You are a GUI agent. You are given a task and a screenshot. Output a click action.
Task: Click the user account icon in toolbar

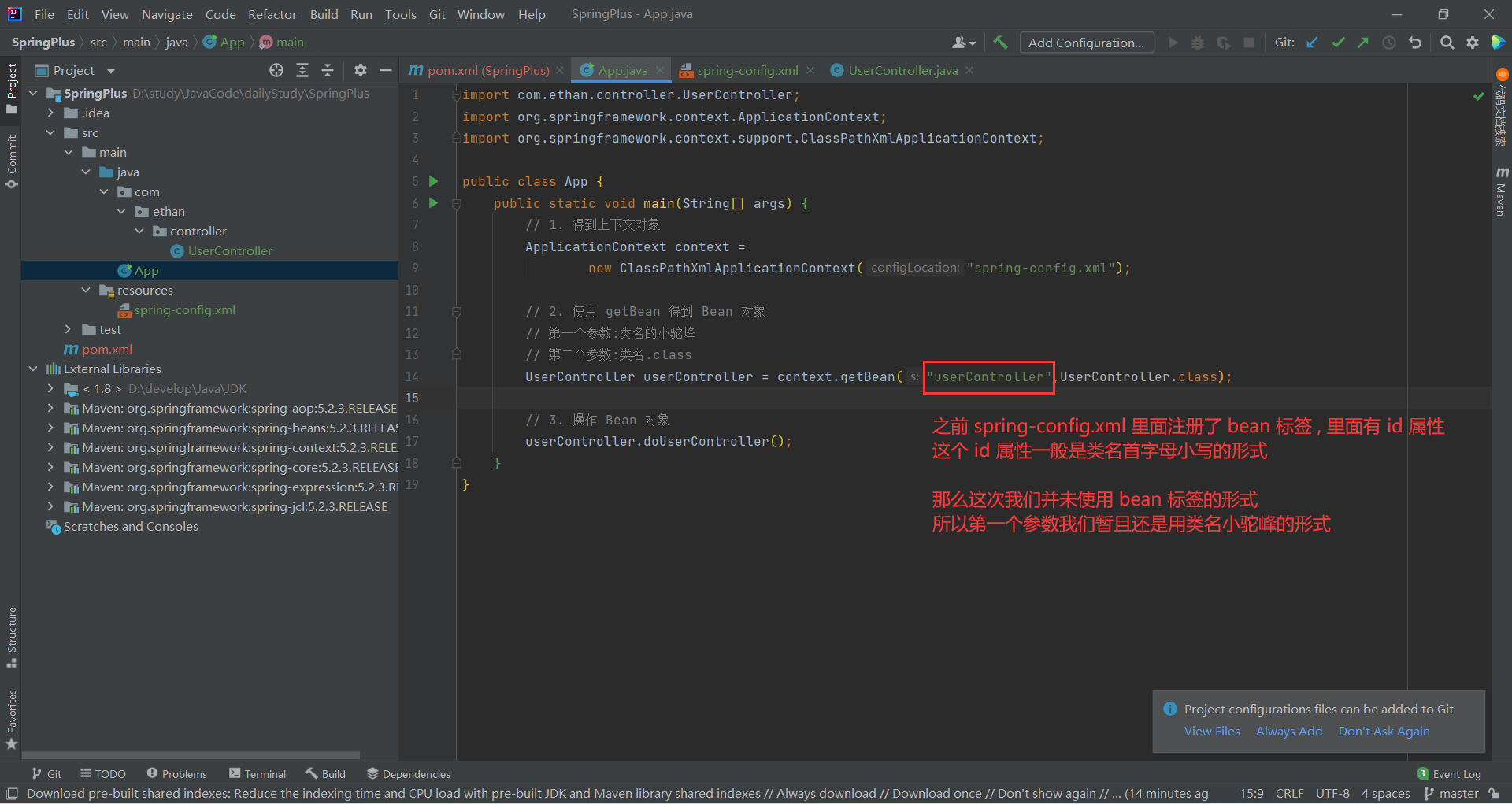pos(964,43)
